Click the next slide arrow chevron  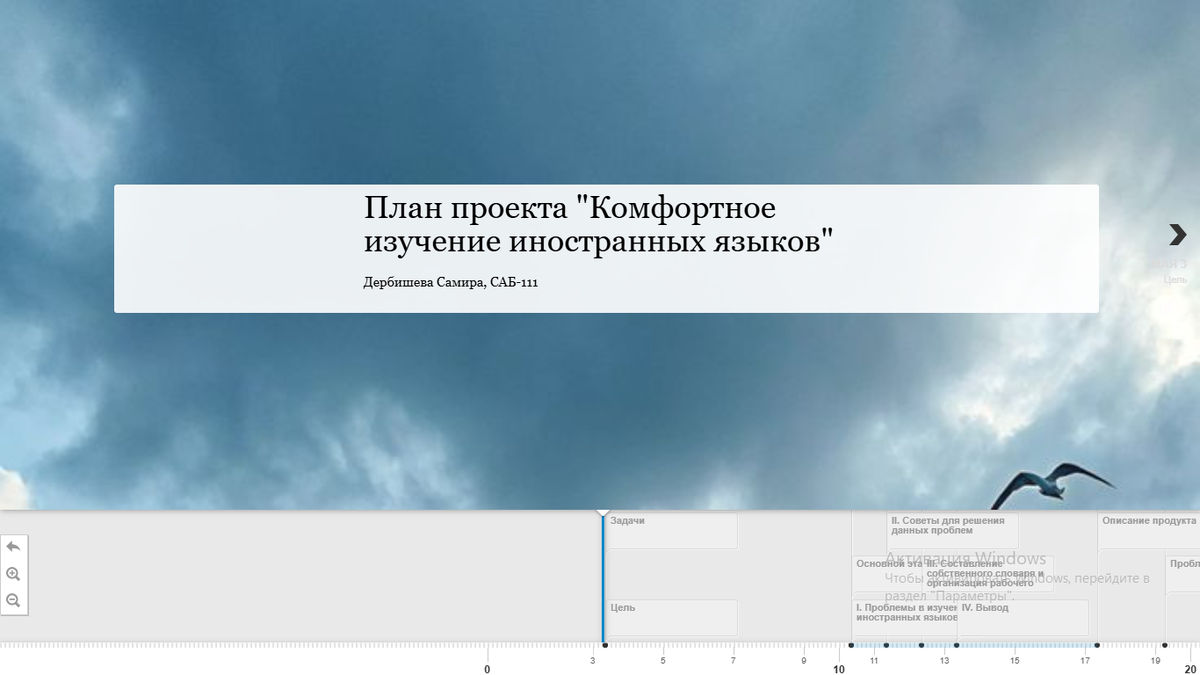tap(1176, 234)
